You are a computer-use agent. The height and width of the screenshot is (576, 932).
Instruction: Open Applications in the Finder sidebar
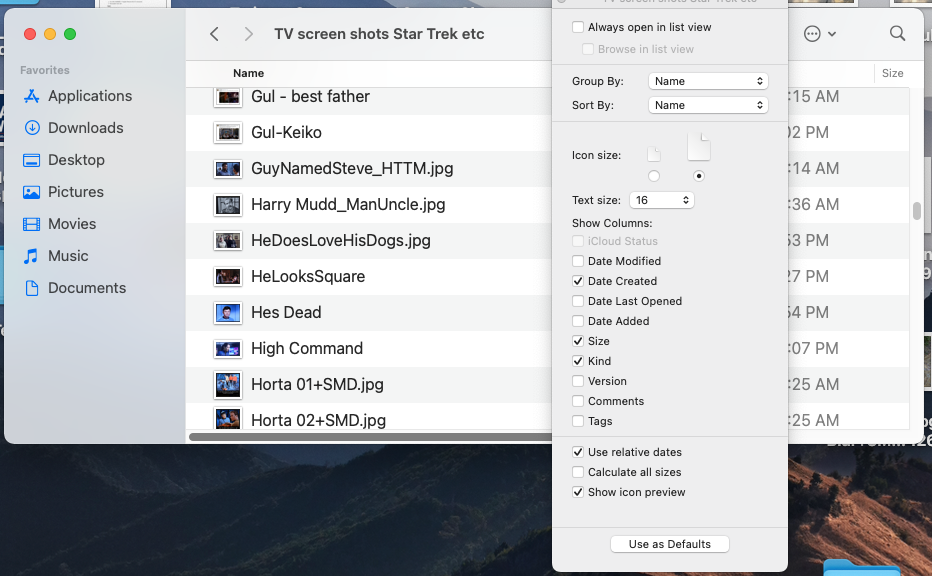(x=77, y=96)
